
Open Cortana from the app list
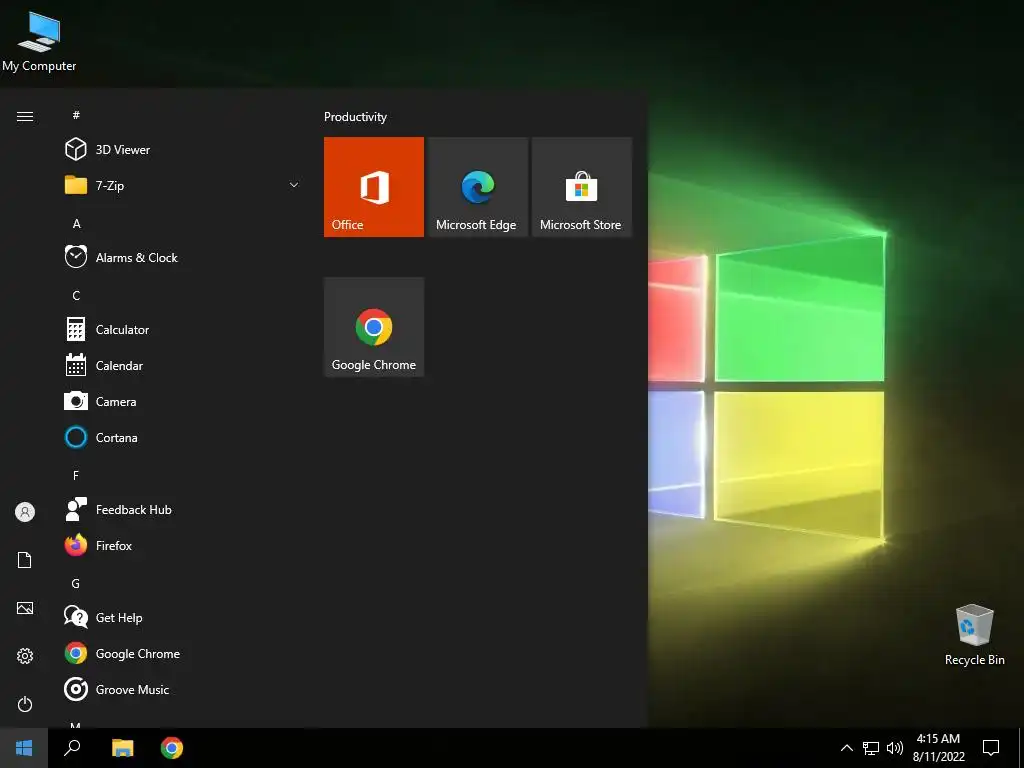click(x=183, y=438)
